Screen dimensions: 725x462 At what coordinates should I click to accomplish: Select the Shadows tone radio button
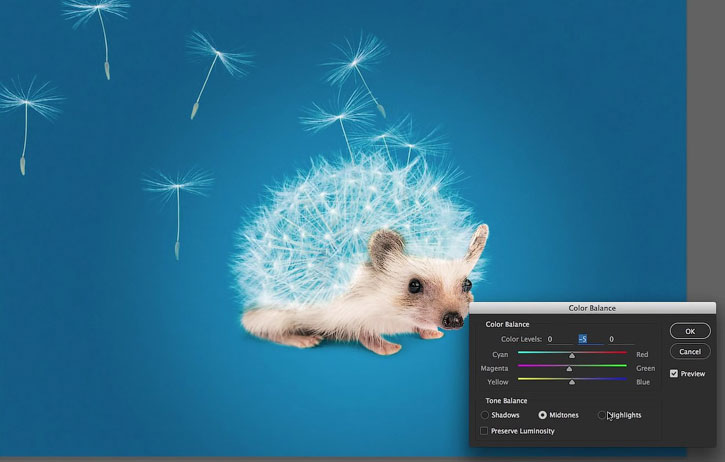[x=485, y=415]
